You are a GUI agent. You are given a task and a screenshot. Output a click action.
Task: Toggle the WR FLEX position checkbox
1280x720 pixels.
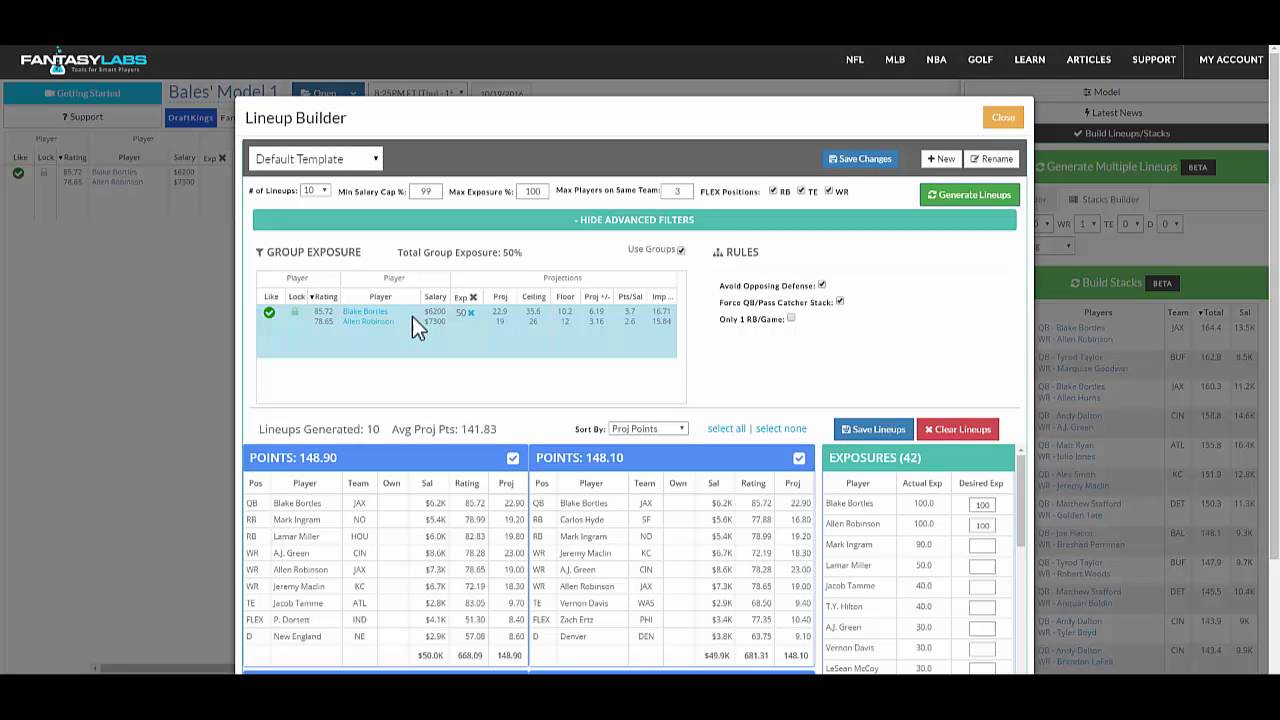coord(829,191)
